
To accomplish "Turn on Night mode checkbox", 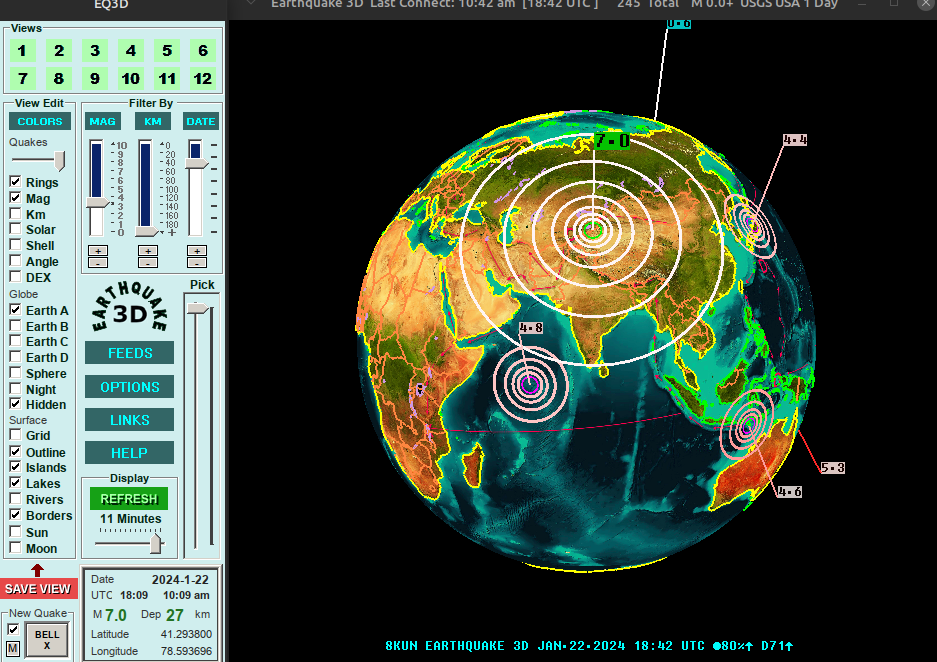I will (x=16, y=388).
